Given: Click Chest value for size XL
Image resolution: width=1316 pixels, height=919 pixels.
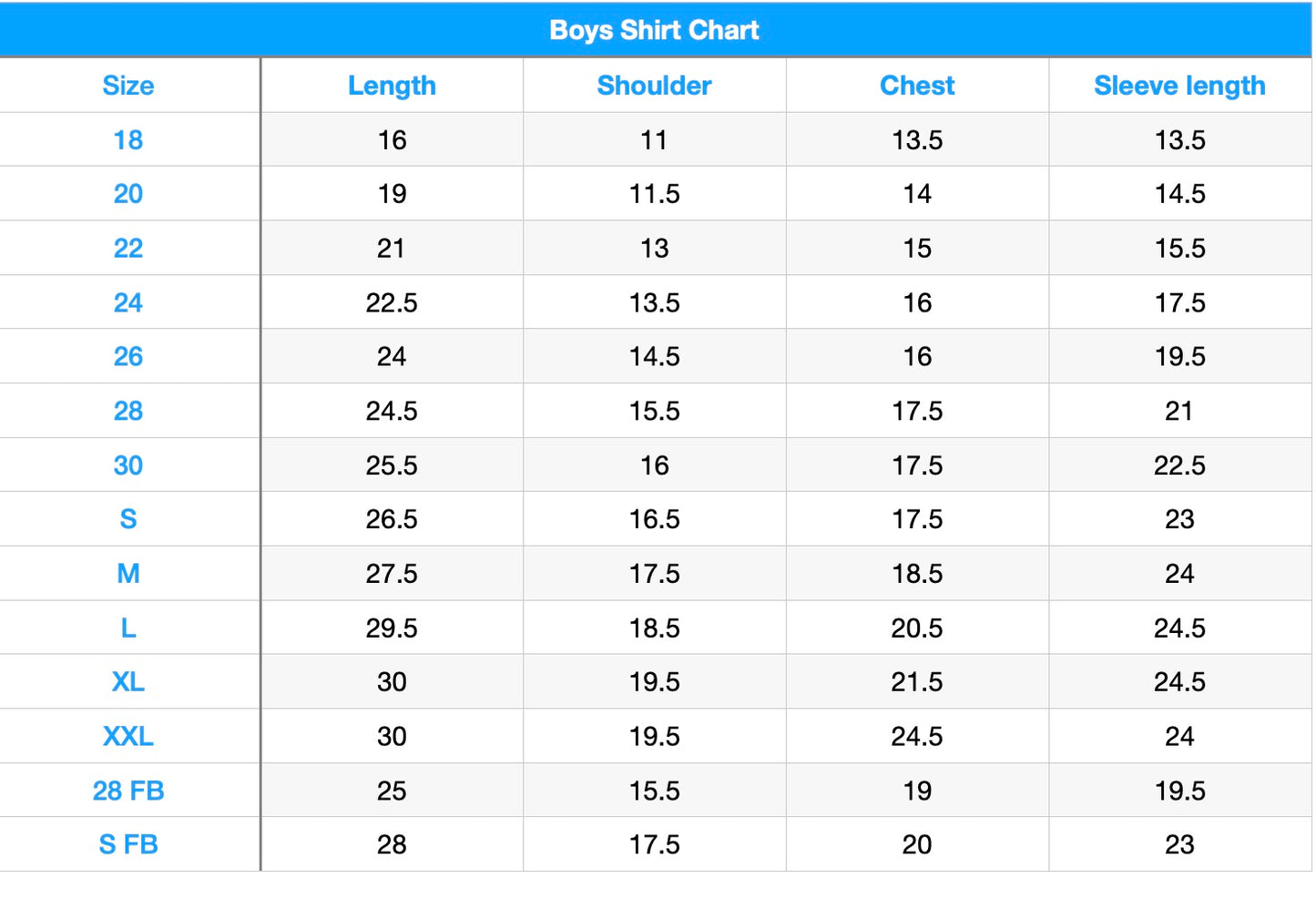Looking at the screenshot, I should pyautogui.click(x=917, y=682).
